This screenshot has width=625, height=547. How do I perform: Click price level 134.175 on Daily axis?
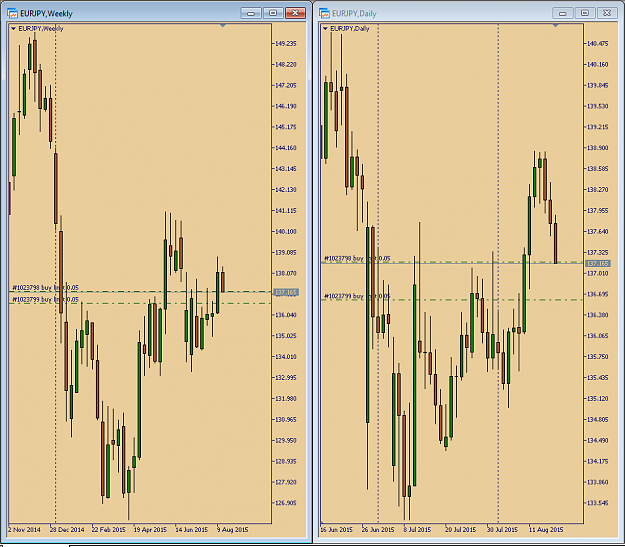(x=597, y=461)
